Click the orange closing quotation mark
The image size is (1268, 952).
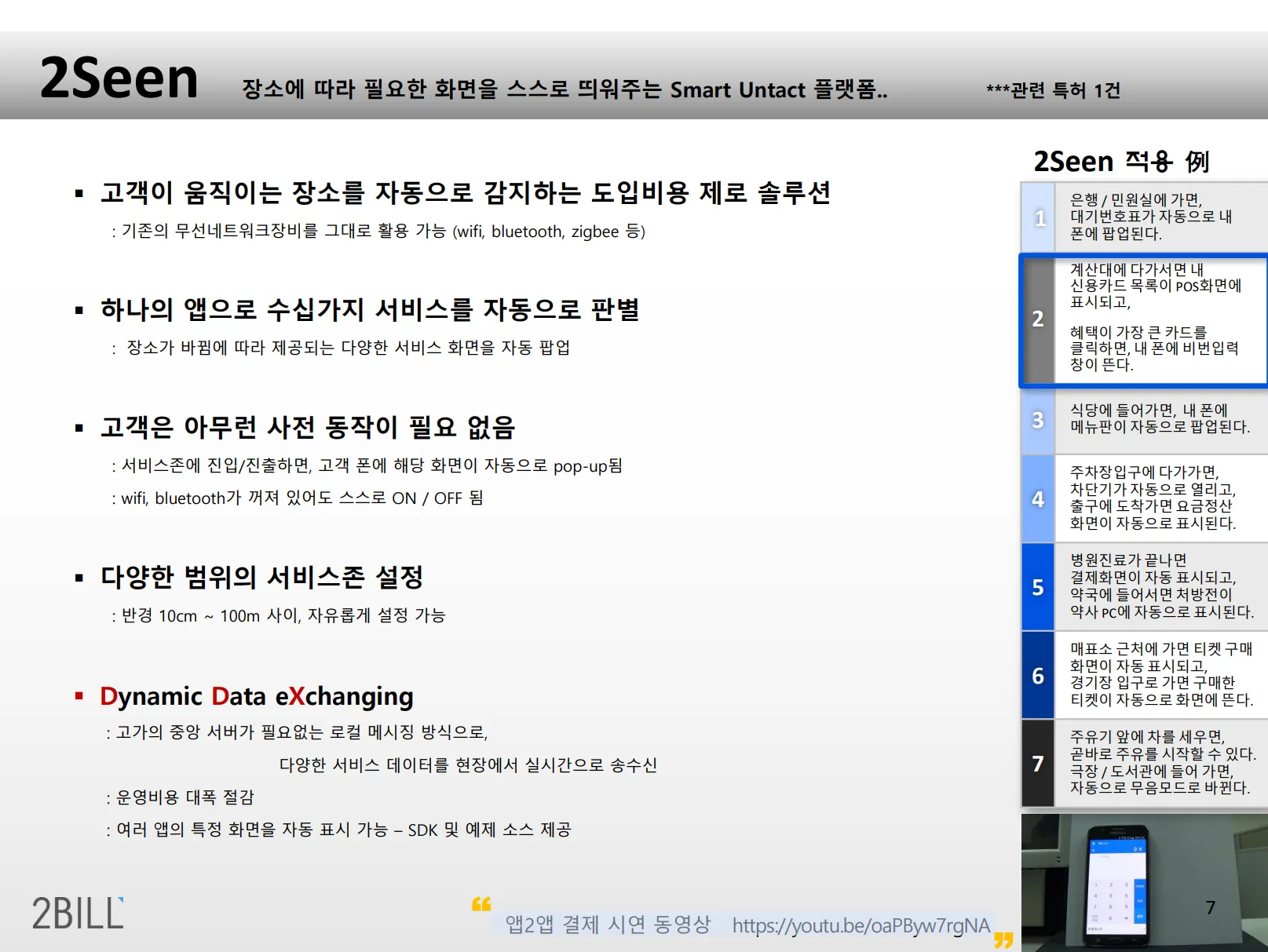pyautogui.click(x=1003, y=939)
